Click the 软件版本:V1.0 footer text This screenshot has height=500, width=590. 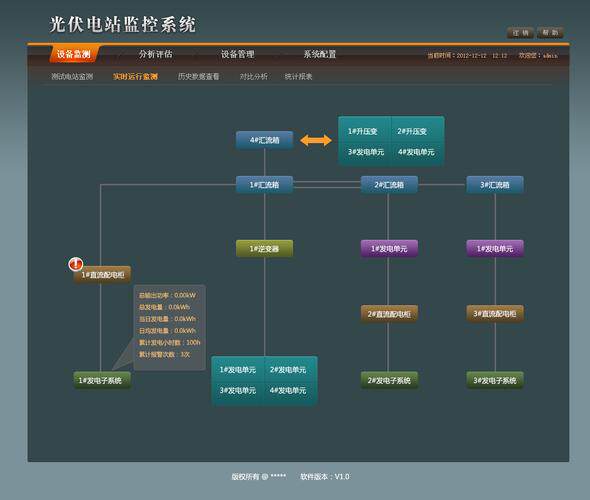coord(325,477)
